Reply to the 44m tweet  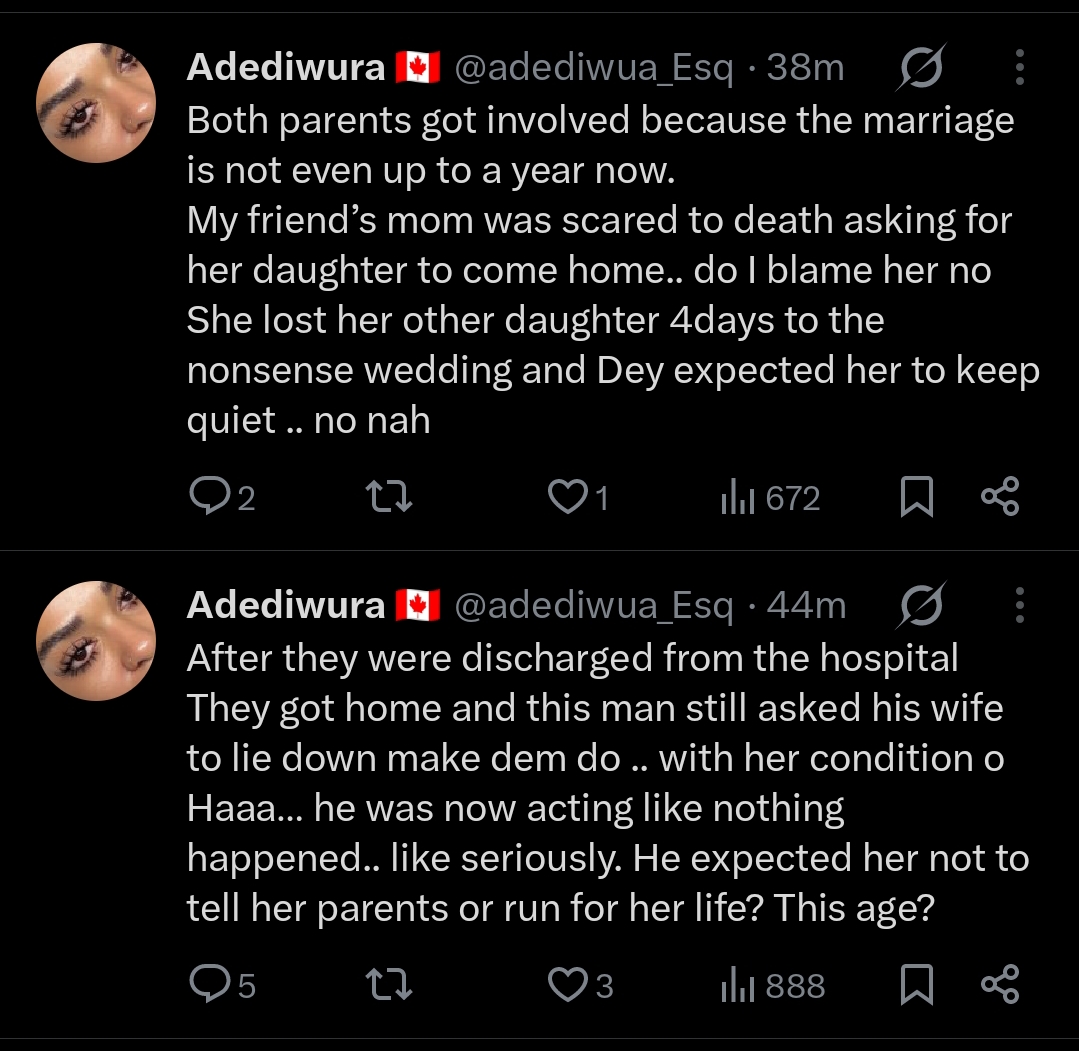208,985
